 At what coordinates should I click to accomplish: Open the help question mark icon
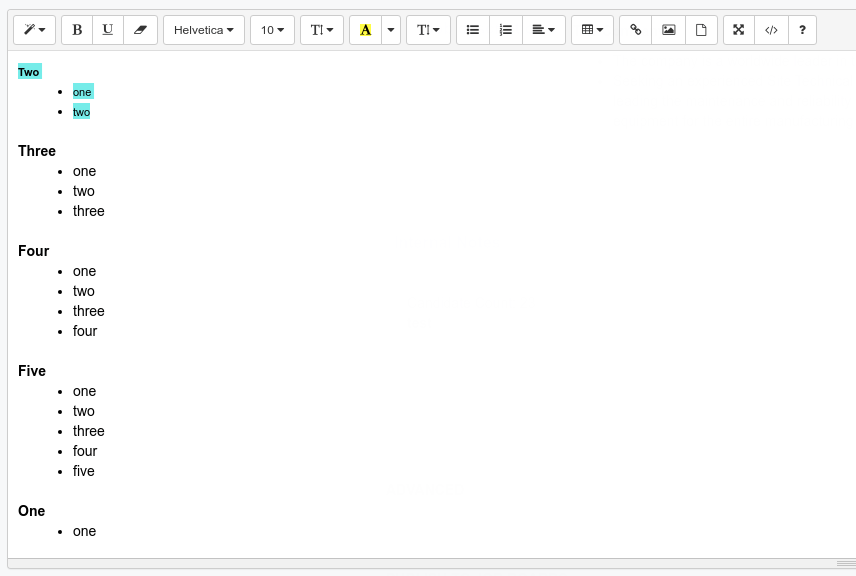pos(802,30)
